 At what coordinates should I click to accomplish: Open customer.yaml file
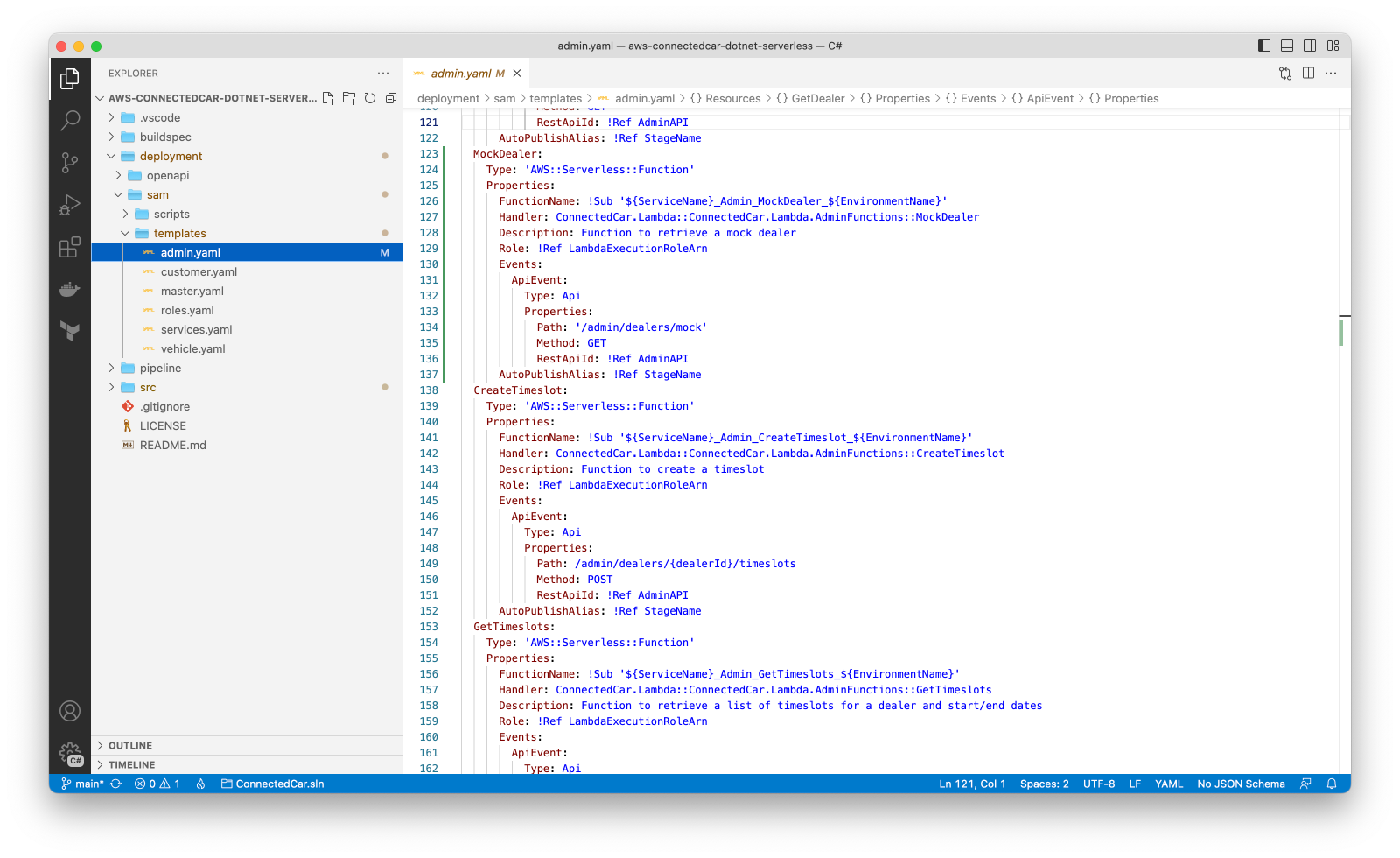(x=247, y=271)
